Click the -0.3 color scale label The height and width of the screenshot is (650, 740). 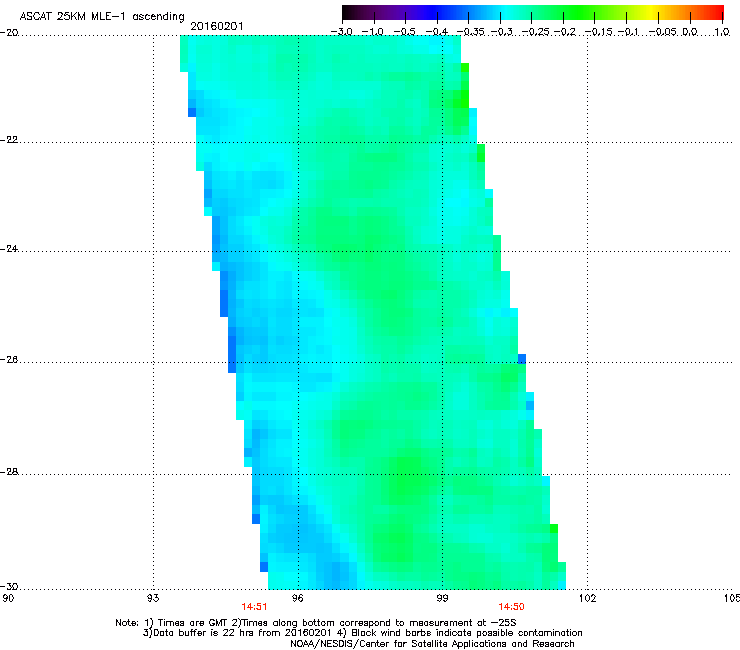pyautogui.click(x=501, y=32)
